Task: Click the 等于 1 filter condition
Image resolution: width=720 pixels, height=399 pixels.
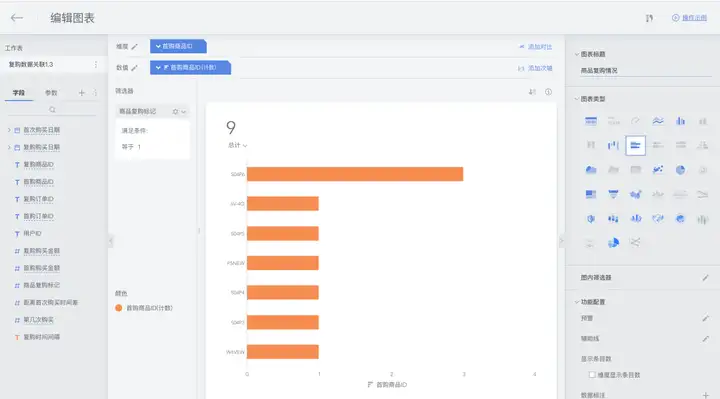Action: point(131,147)
